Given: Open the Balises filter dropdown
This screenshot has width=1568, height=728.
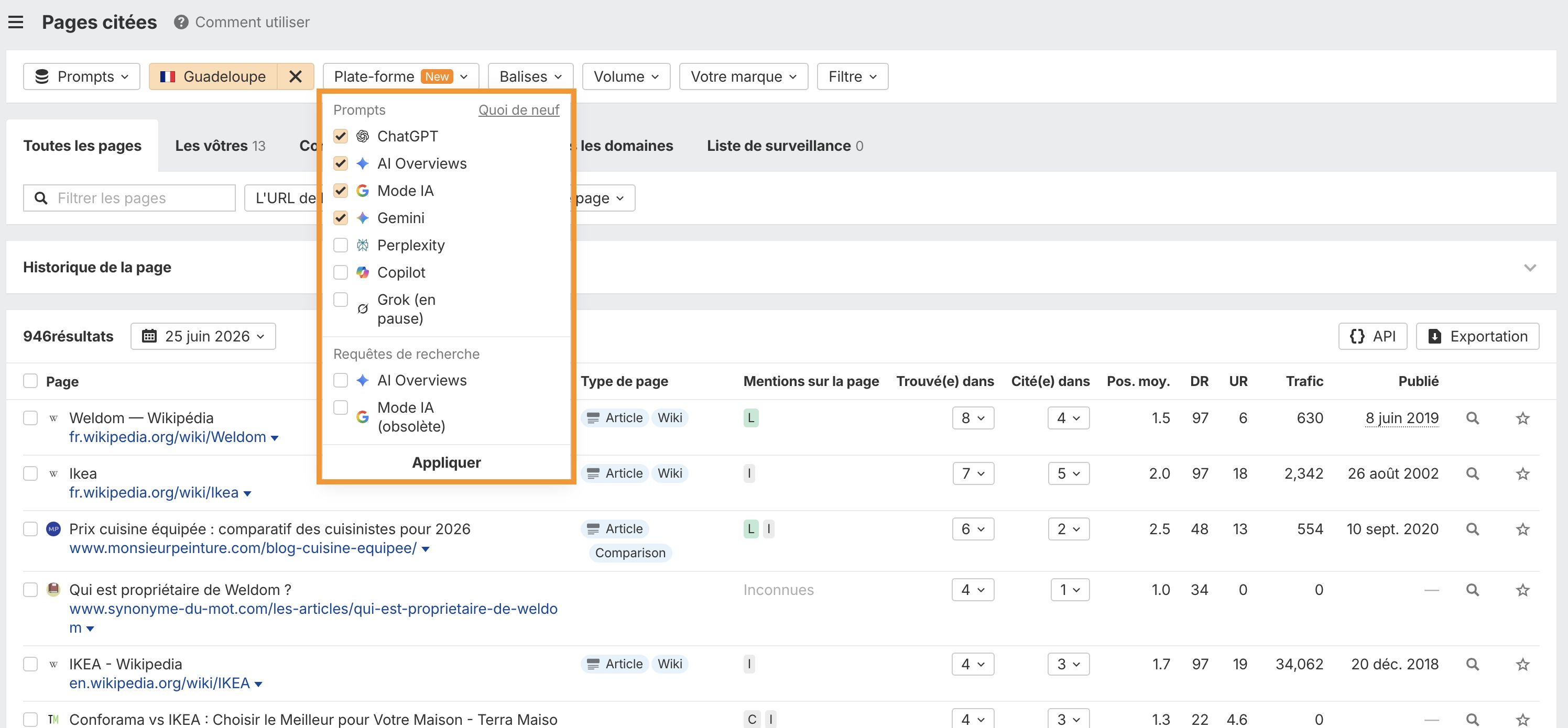Looking at the screenshot, I should tap(531, 76).
